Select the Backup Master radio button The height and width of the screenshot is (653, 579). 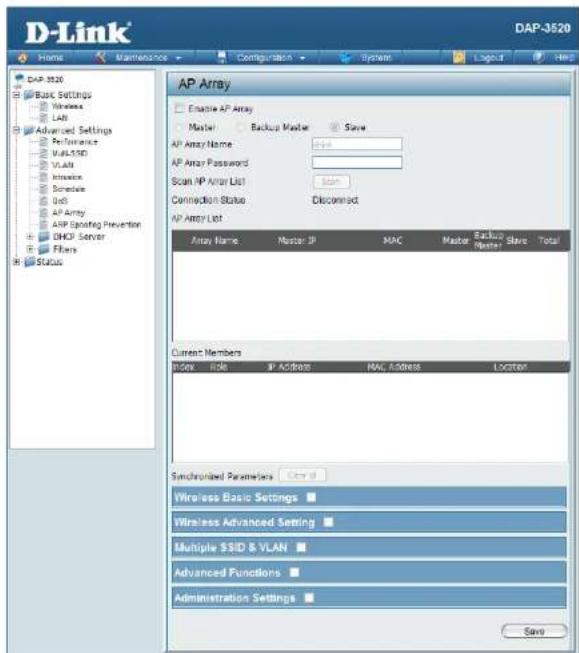pyautogui.click(x=241, y=127)
